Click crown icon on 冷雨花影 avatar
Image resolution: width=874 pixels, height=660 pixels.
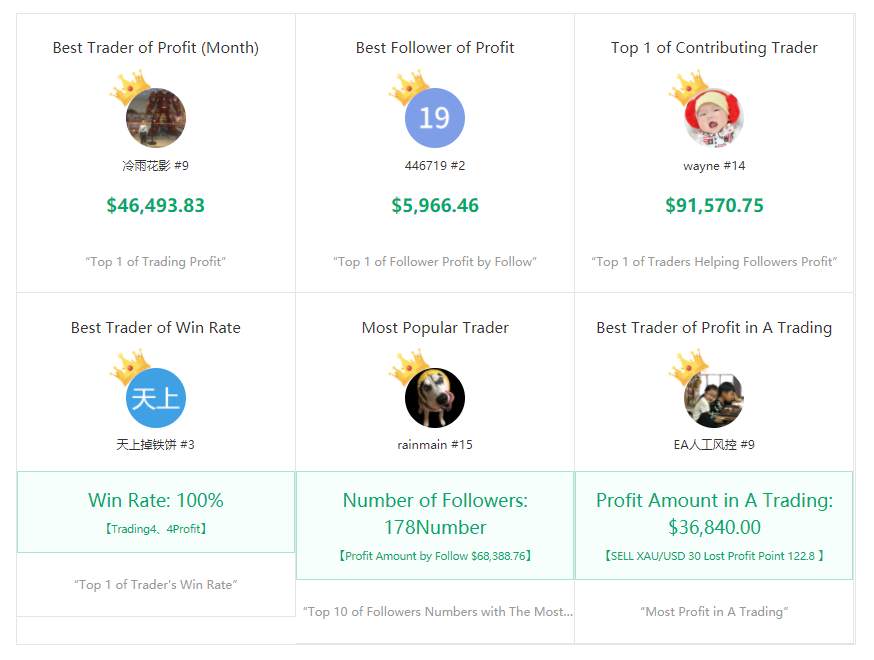click(130, 87)
